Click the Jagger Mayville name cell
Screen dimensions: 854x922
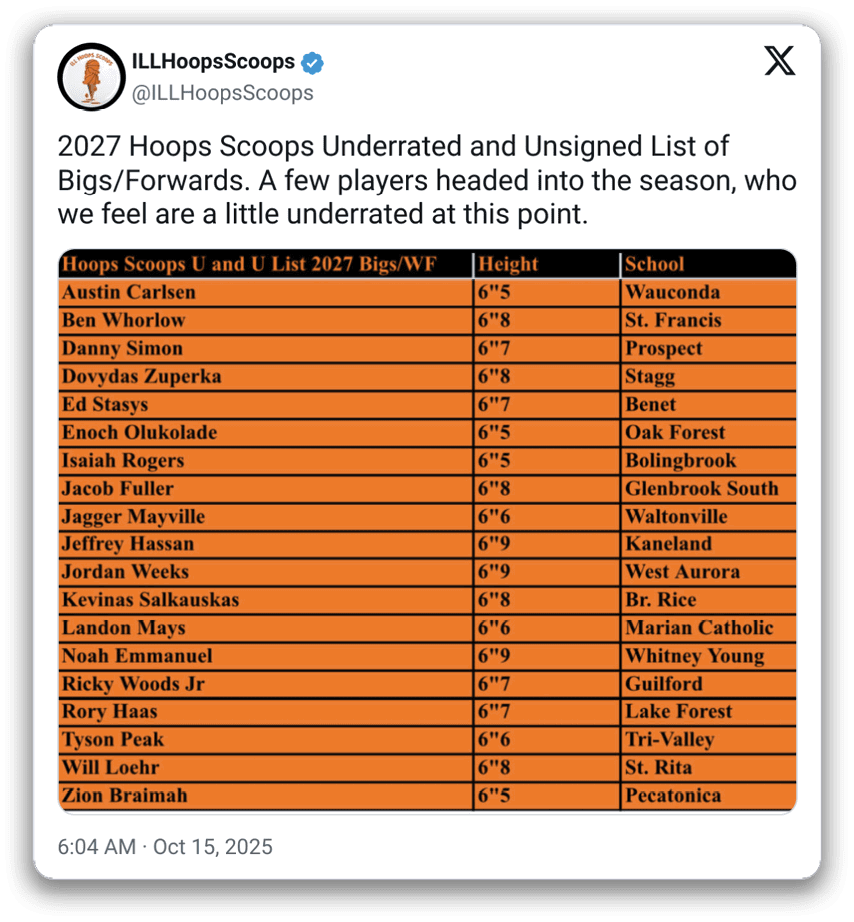pyautogui.click(x=133, y=517)
